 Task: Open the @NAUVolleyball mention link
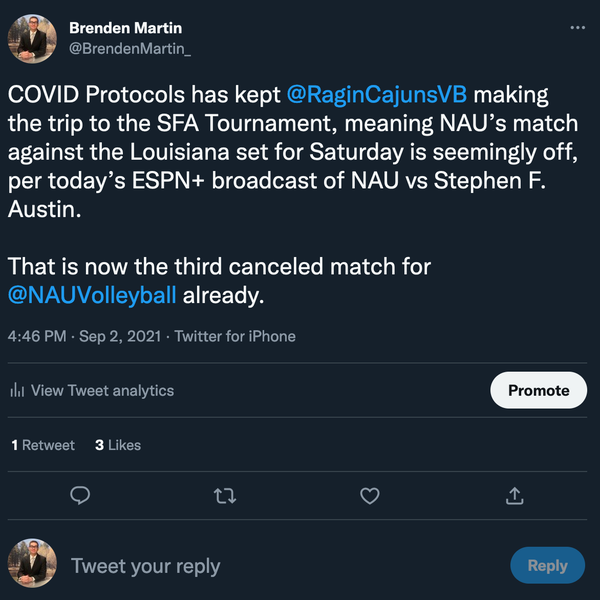pyautogui.click(x=92, y=295)
